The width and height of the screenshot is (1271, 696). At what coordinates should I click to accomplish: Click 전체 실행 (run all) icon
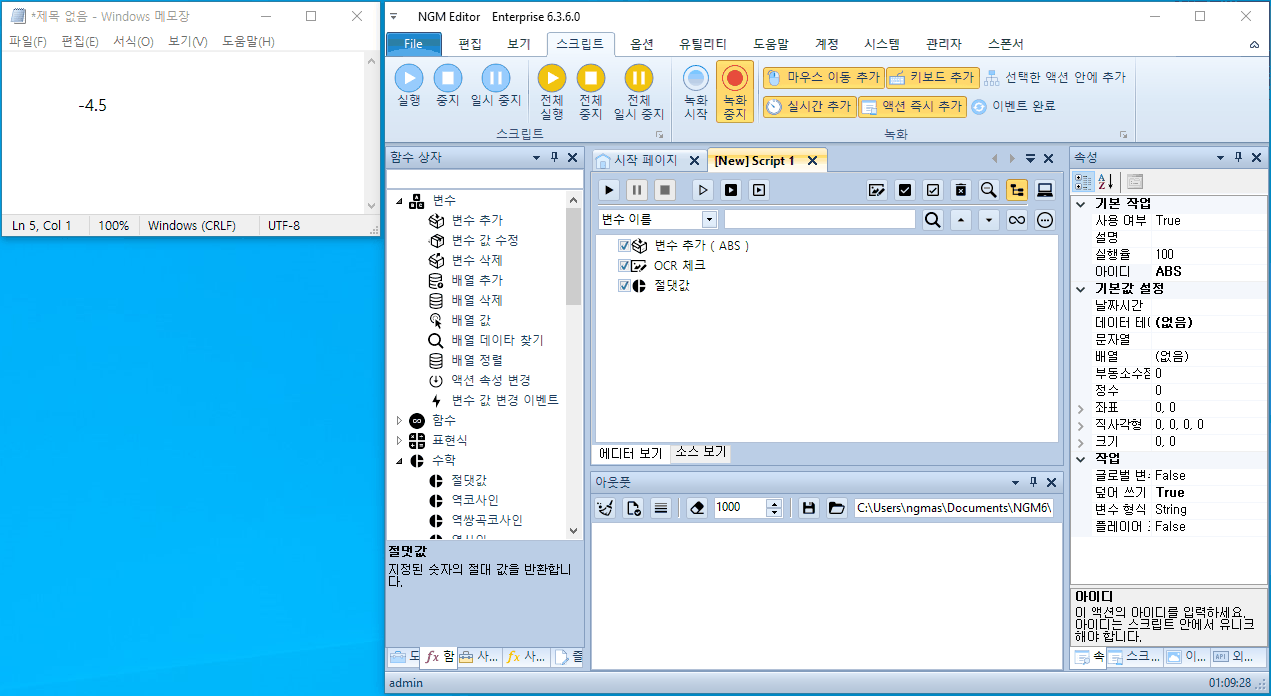pyautogui.click(x=552, y=78)
